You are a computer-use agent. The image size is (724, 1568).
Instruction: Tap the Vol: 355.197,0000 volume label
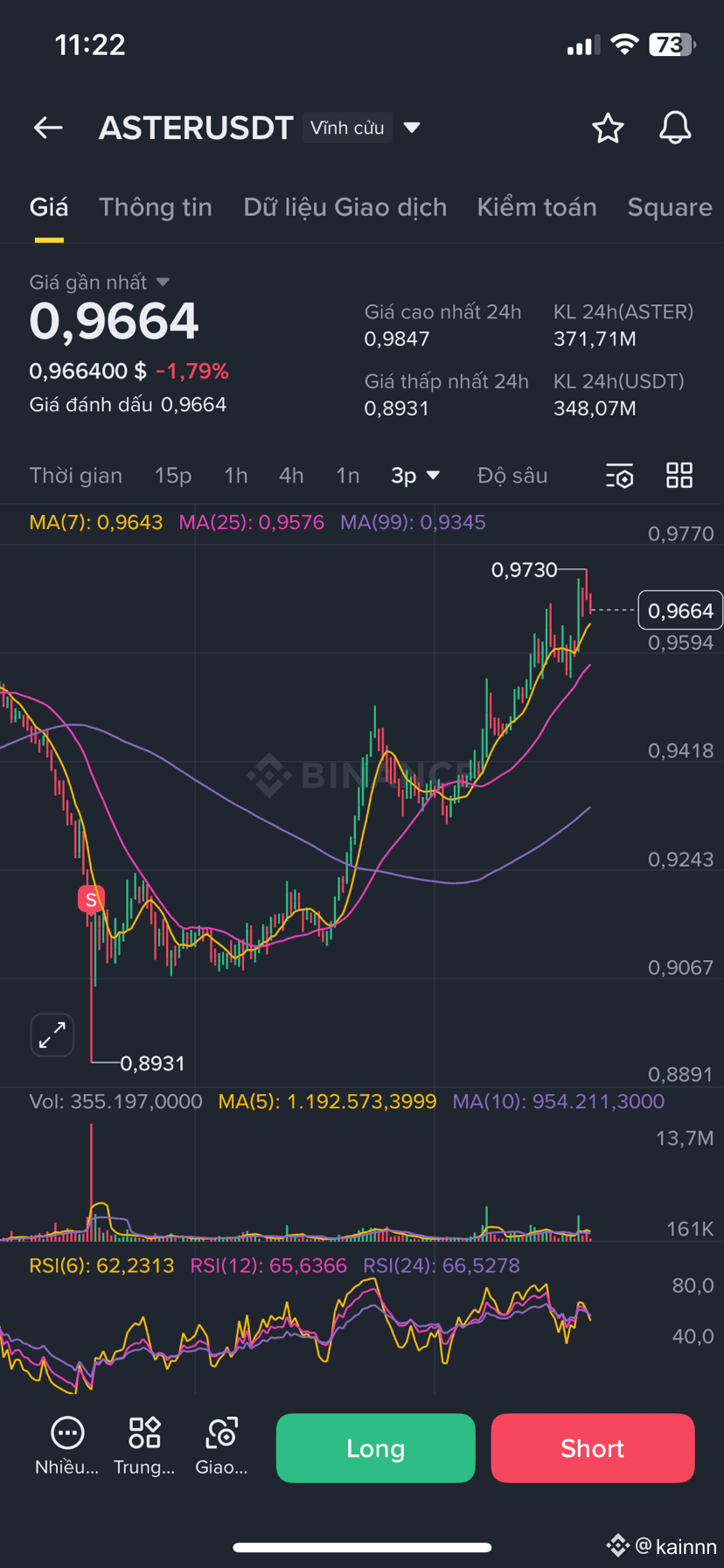[x=115, y=1101]
